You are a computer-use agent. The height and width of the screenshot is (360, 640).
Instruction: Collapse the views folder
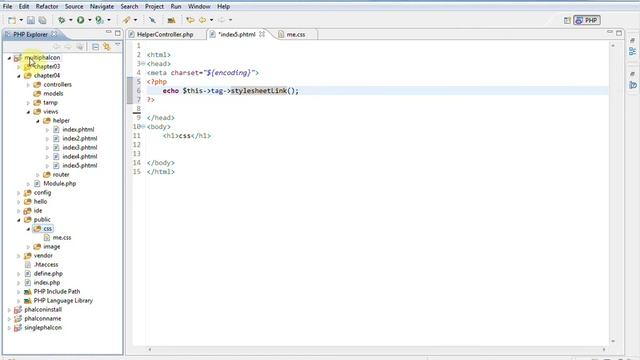[x=28, y=112]
